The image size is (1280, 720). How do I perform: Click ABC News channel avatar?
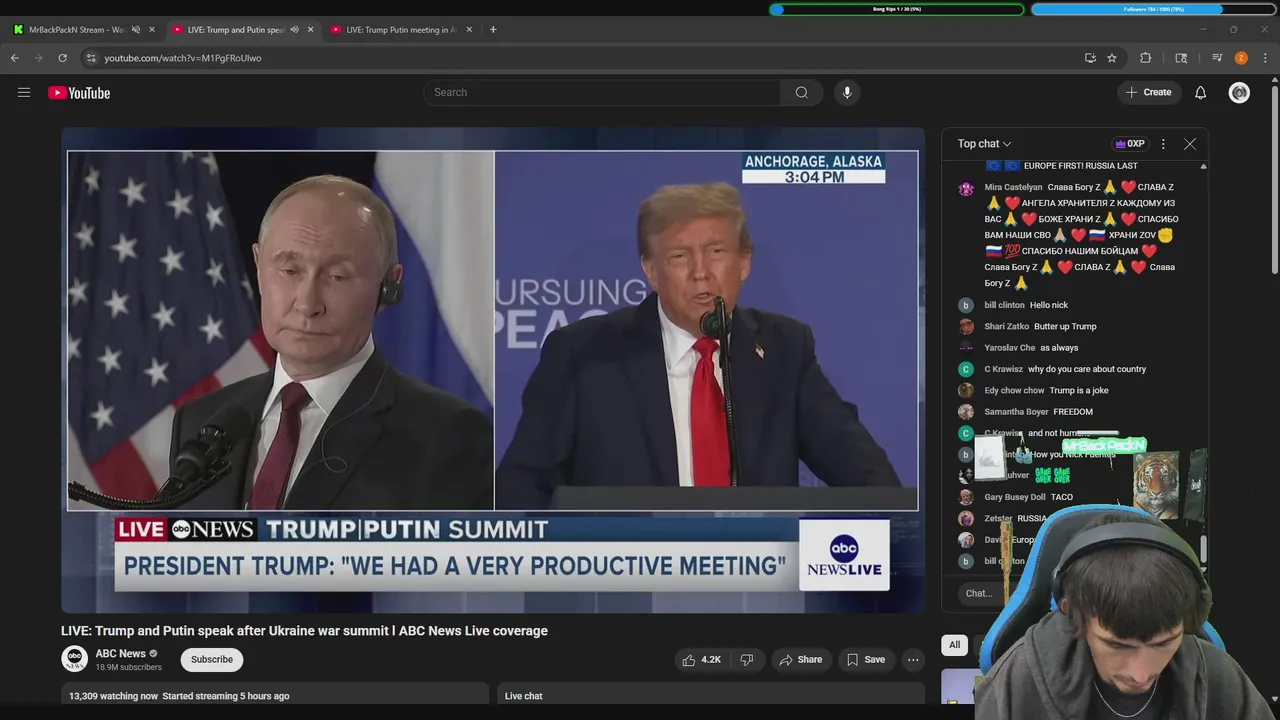click(74, 659)
